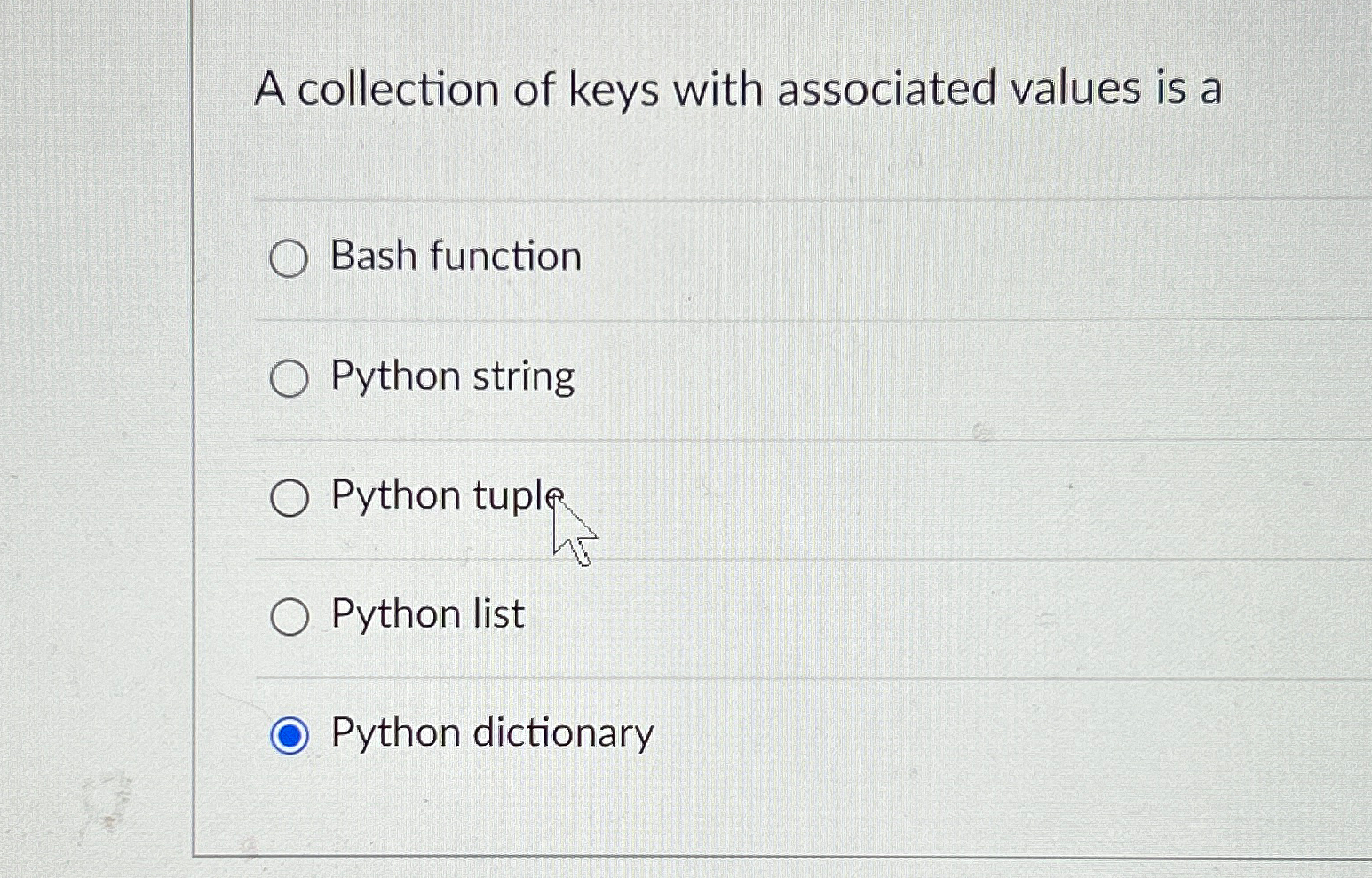Select the Python string radio button
The width and height of the screenshot is (1372, 878).
tap(289, 380)
